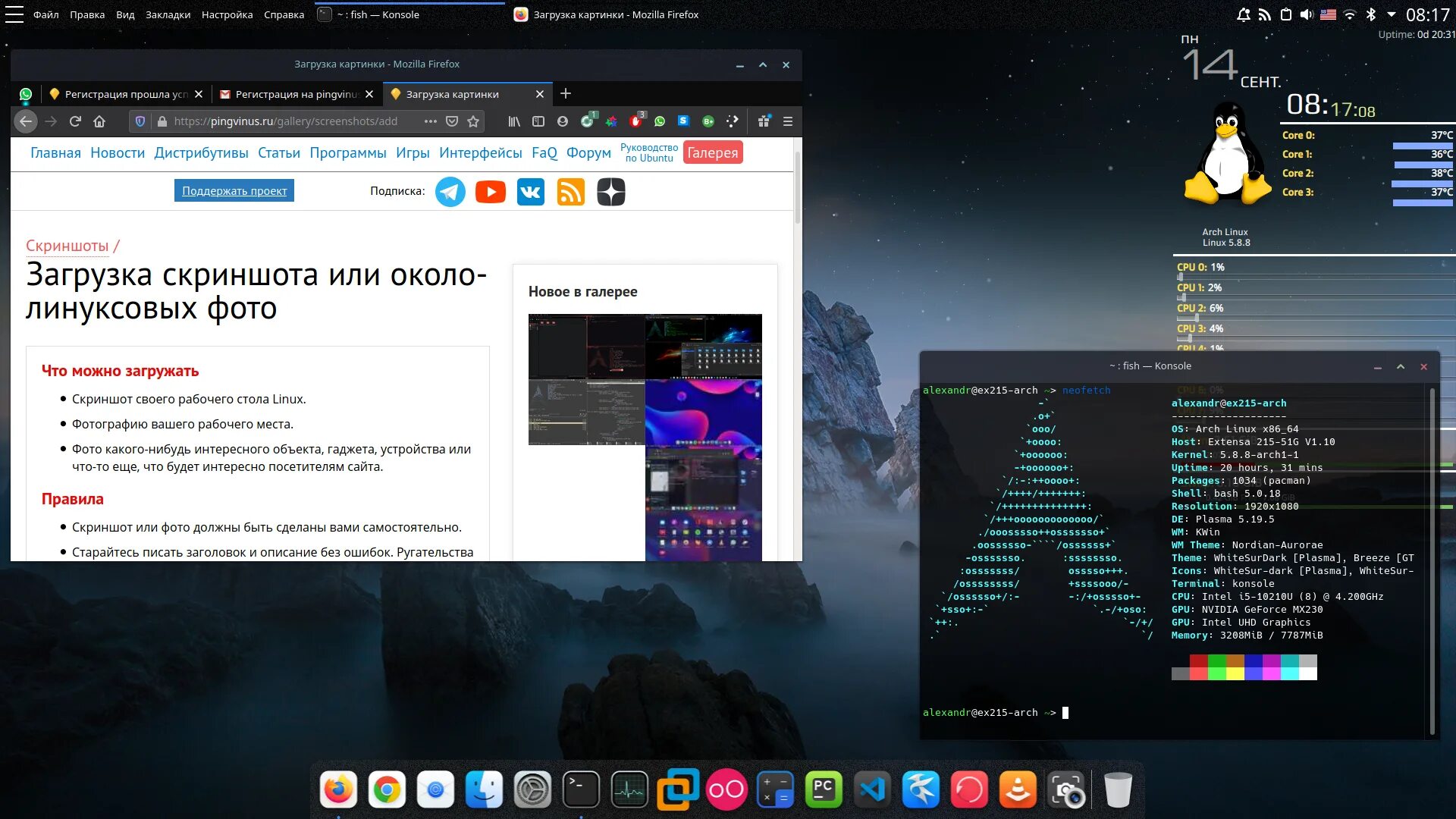Open screenshot tool in dock

pos(1066,790)
